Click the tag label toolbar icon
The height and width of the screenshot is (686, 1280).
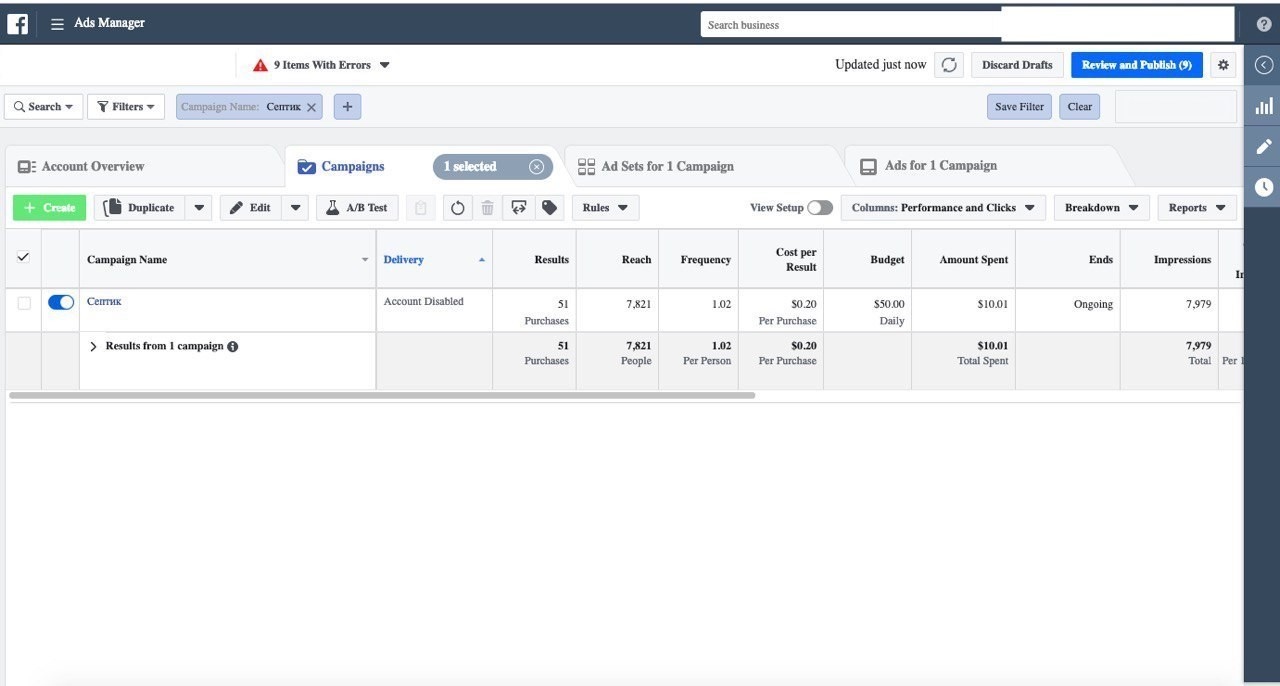click(x=549, y=208)
